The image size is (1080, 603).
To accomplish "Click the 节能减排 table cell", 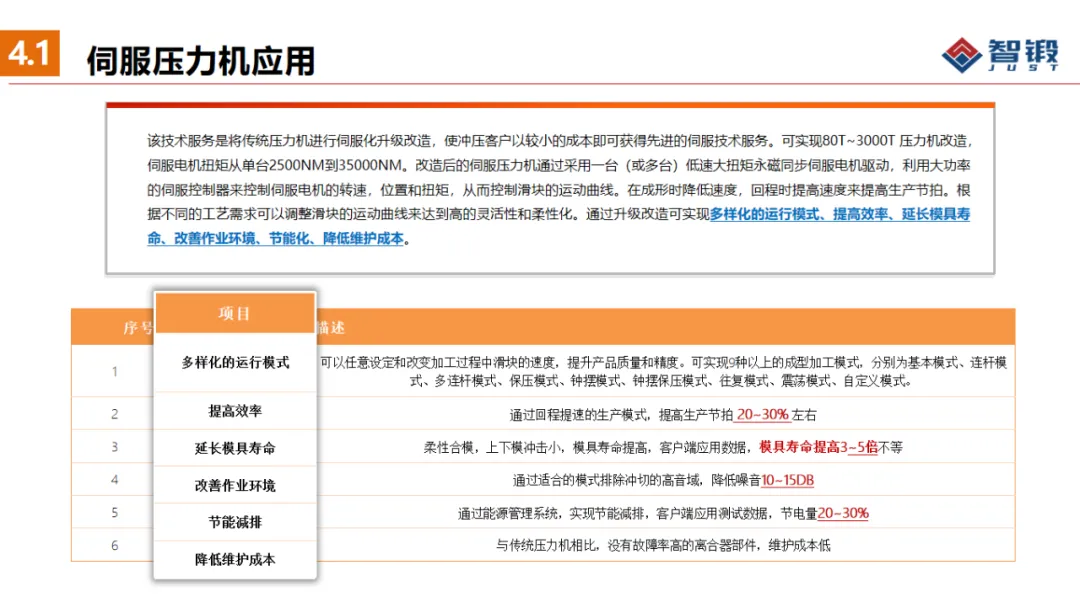I will [x=235, y=522].
